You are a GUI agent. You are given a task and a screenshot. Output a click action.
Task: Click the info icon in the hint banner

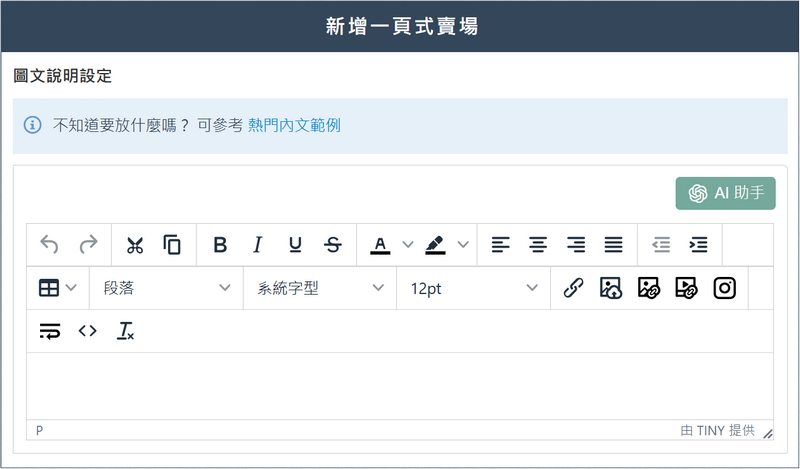coord(33,125)
